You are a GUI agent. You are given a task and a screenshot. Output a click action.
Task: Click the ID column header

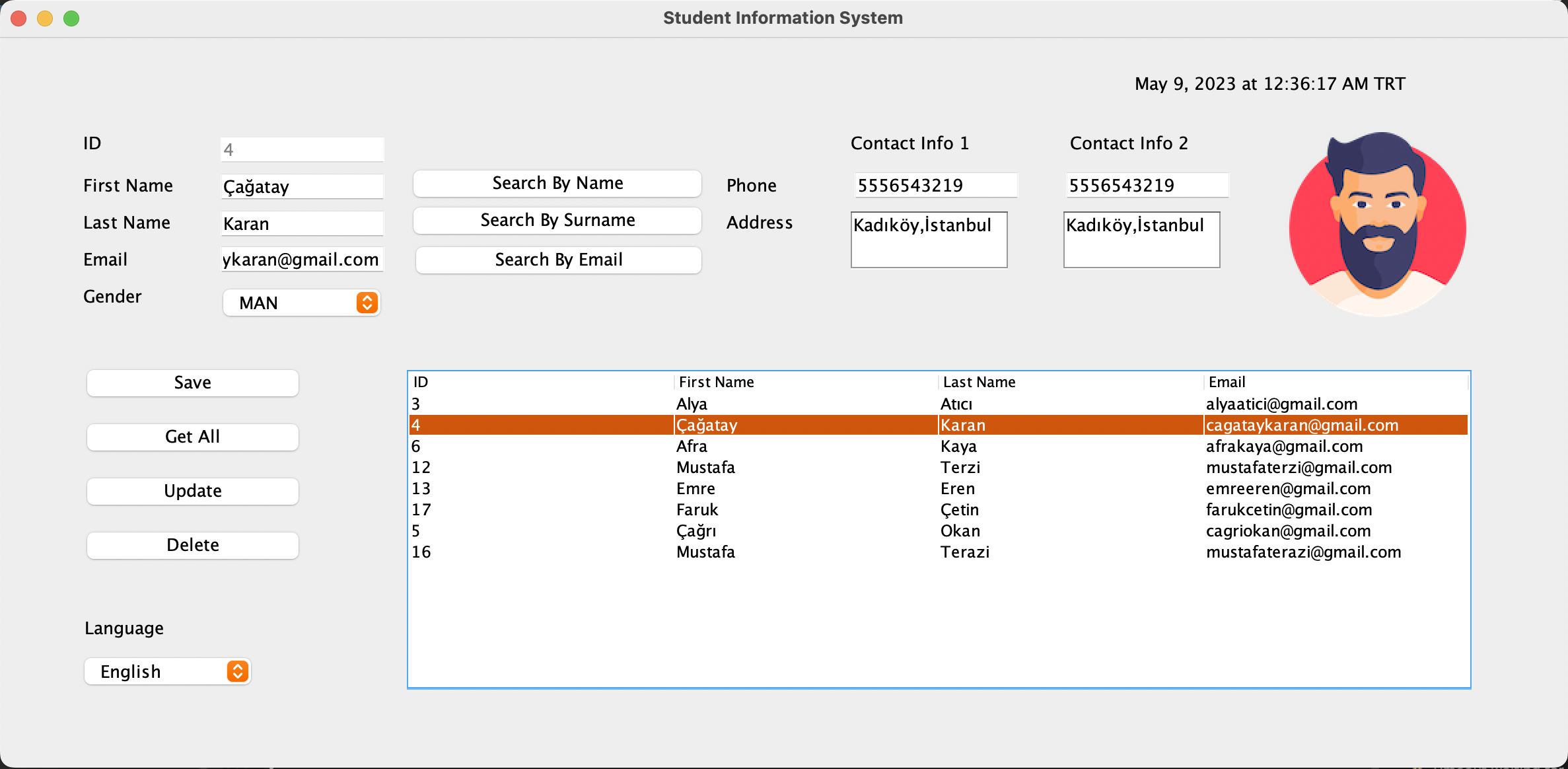pos(421,381)
